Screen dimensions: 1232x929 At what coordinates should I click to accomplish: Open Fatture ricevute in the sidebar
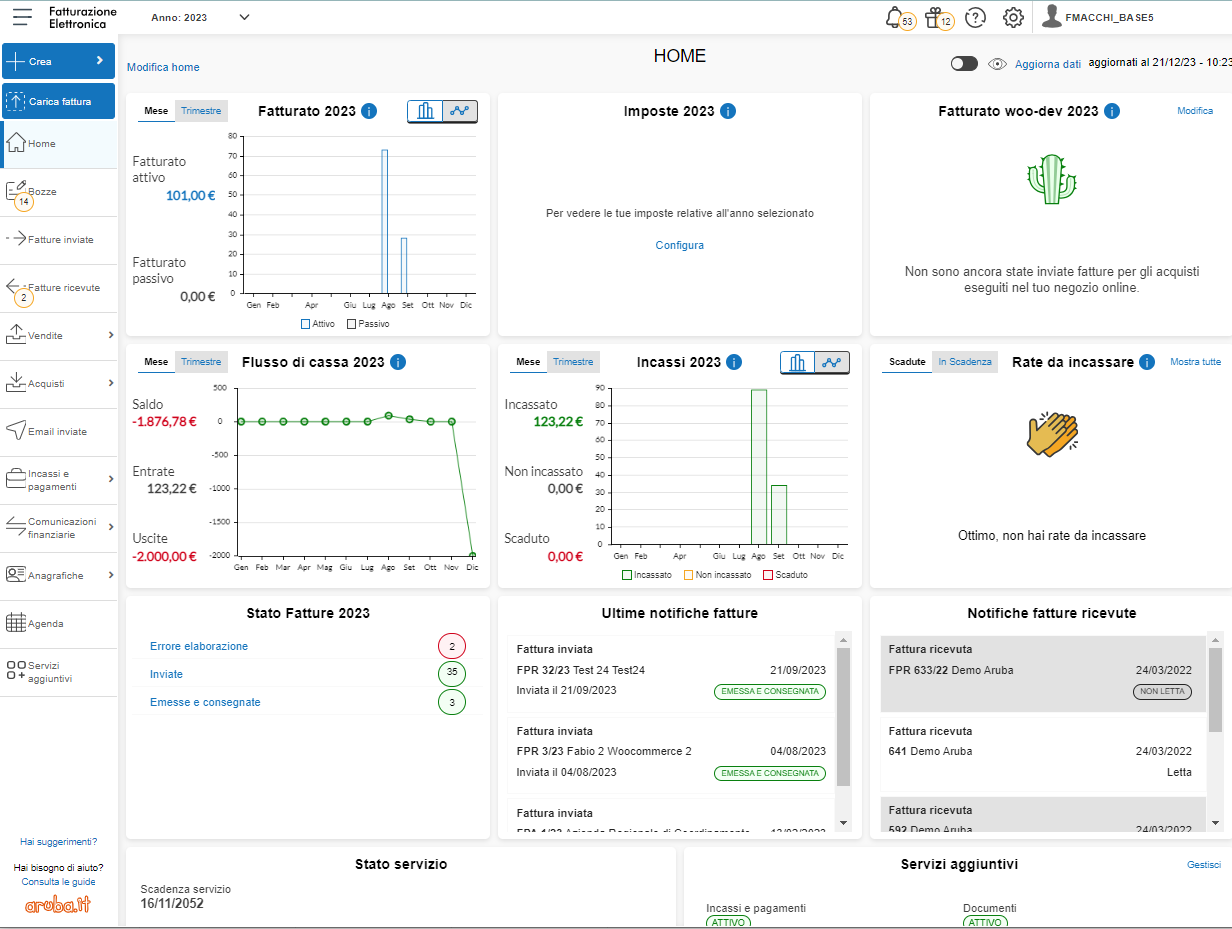[x=58, y=288]
